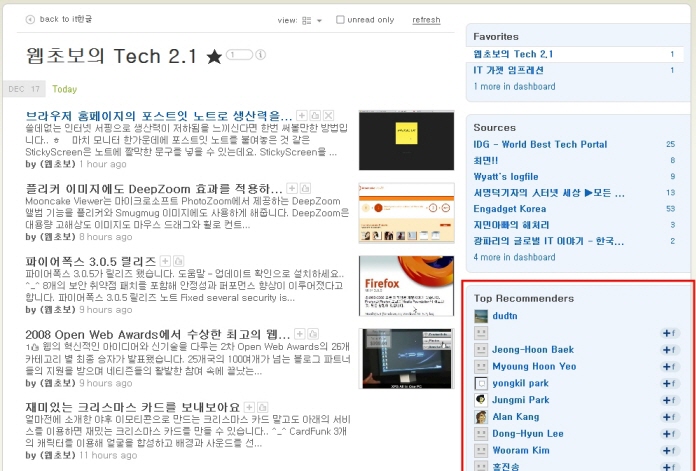
Task: Click the plus icon on the 포스트잇 노트 article
Action: point(301,116)
